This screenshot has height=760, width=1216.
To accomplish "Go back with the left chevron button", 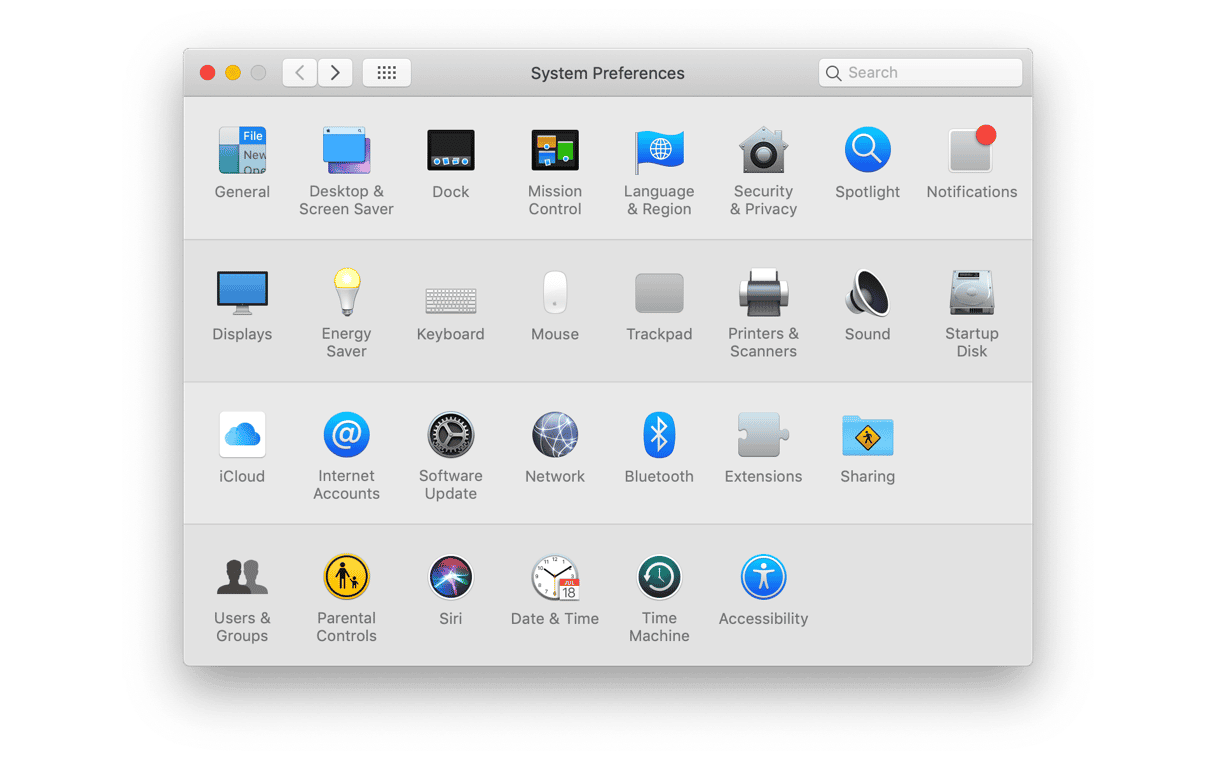I will tap(300, 73).
